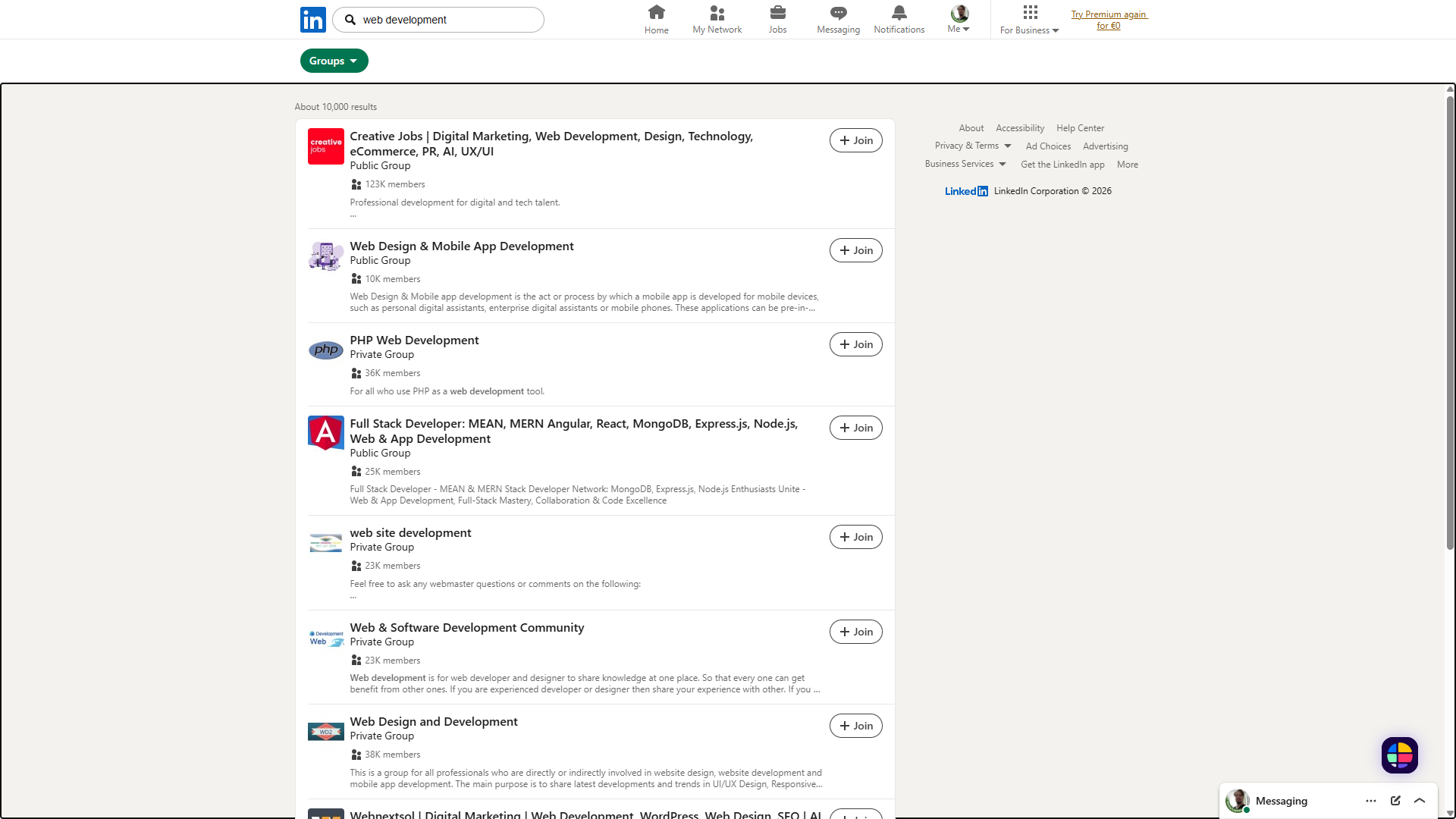This screenshot has width=1456, height=819.
Task: Expand Business Services dropdown
Action: pyautogui.click(x=965, y=164)
